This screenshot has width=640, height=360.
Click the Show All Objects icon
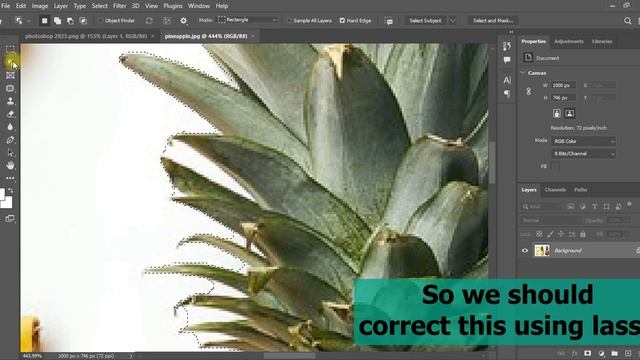pos(167,20)
